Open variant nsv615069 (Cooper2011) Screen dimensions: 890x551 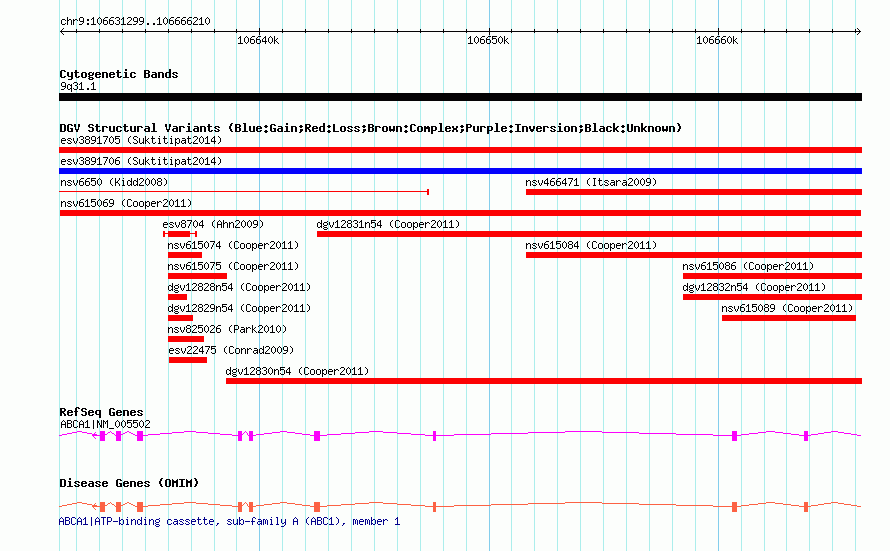point(126,203)
